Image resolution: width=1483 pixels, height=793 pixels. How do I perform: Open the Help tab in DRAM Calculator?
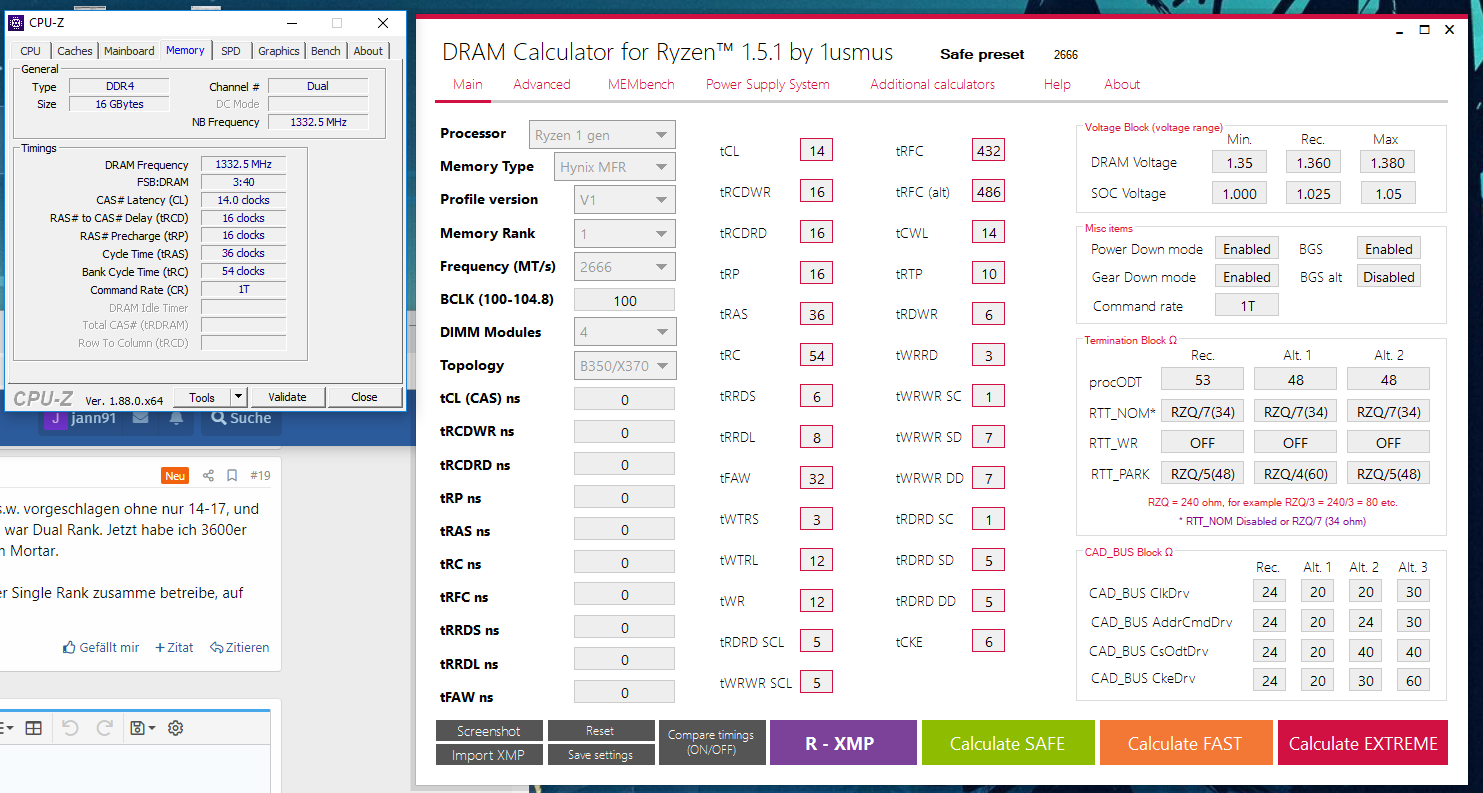click(1057, 84)
